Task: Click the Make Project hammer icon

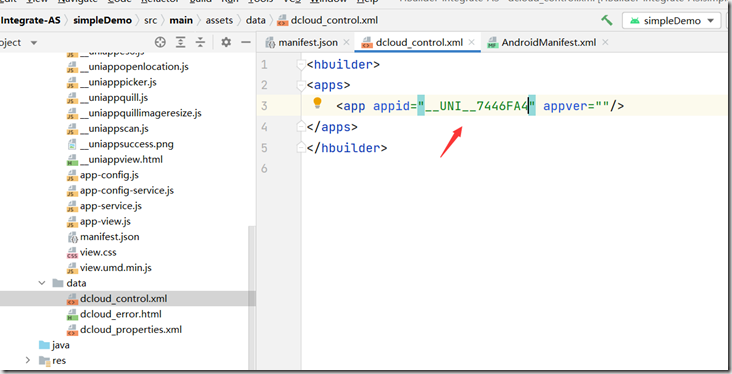Action: pos(606,20)
